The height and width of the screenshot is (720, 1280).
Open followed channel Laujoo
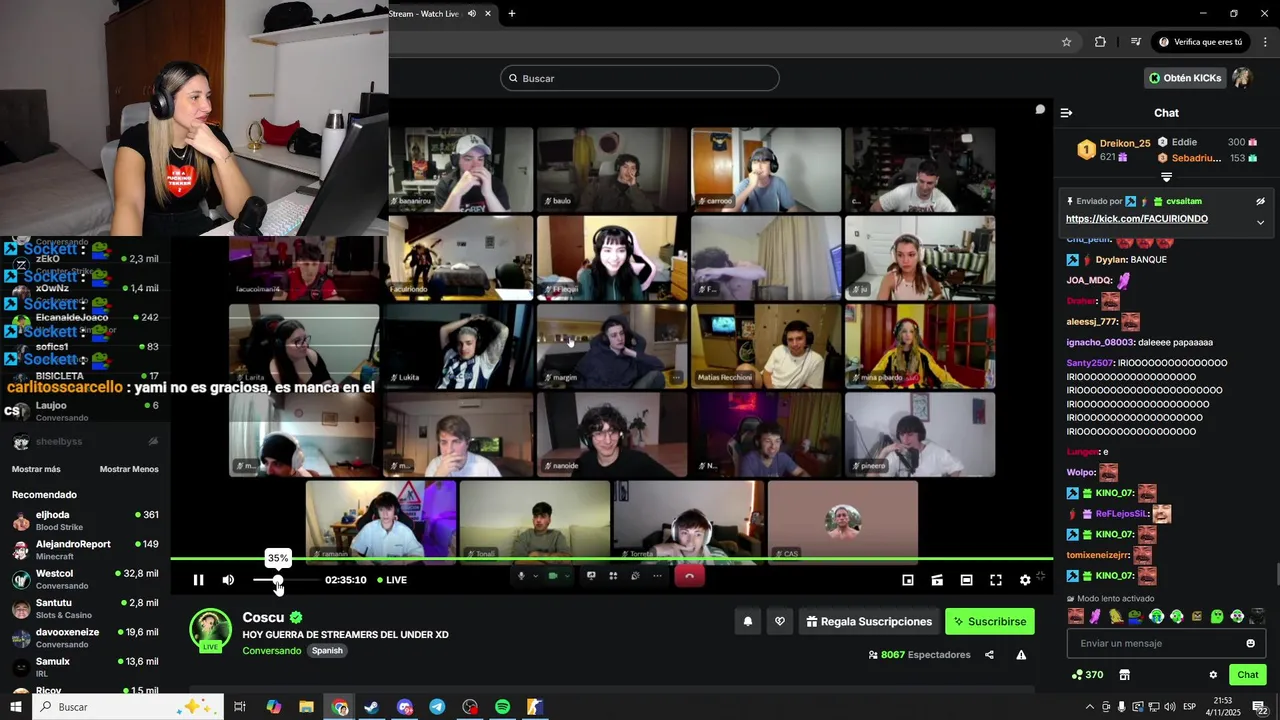click(85, 411)
